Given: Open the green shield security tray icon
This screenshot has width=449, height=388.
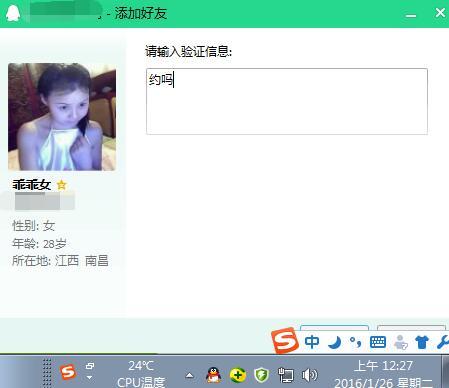Looking at the screenshot, I should tap(261, 375).
